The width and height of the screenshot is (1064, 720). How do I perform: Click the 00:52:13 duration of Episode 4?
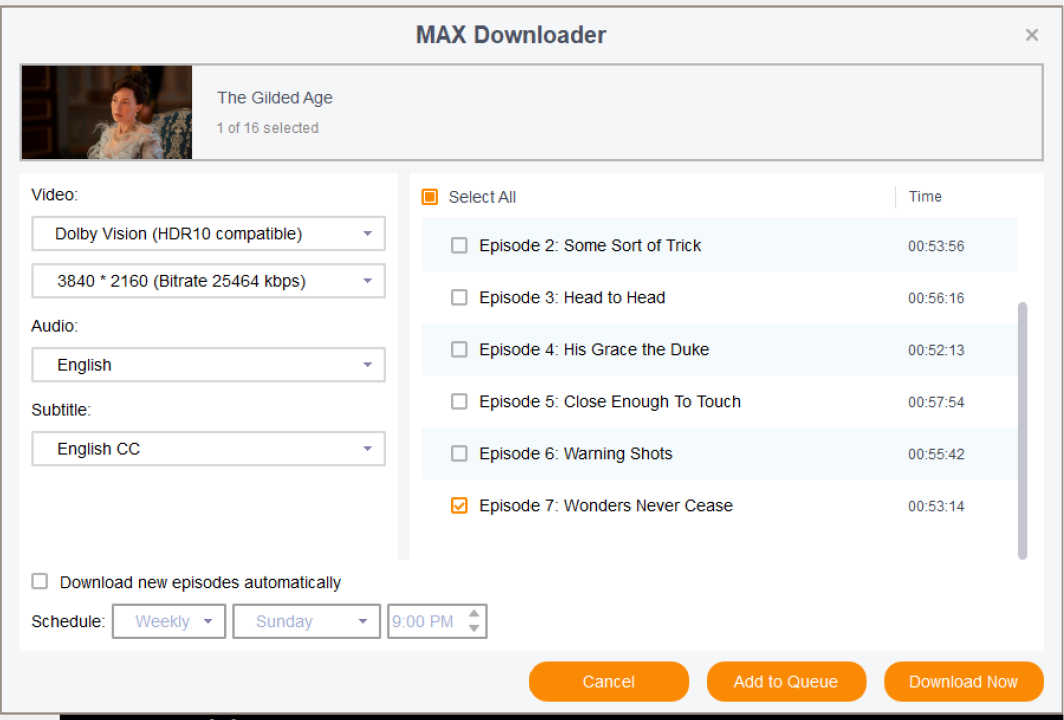(x=936, y=350)
